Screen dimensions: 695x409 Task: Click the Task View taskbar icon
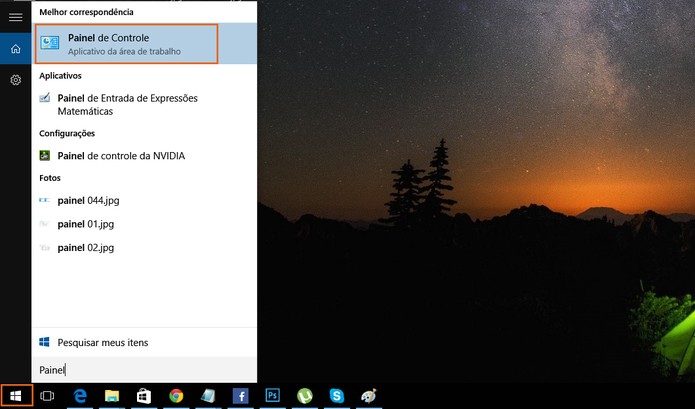coord(47,396)
